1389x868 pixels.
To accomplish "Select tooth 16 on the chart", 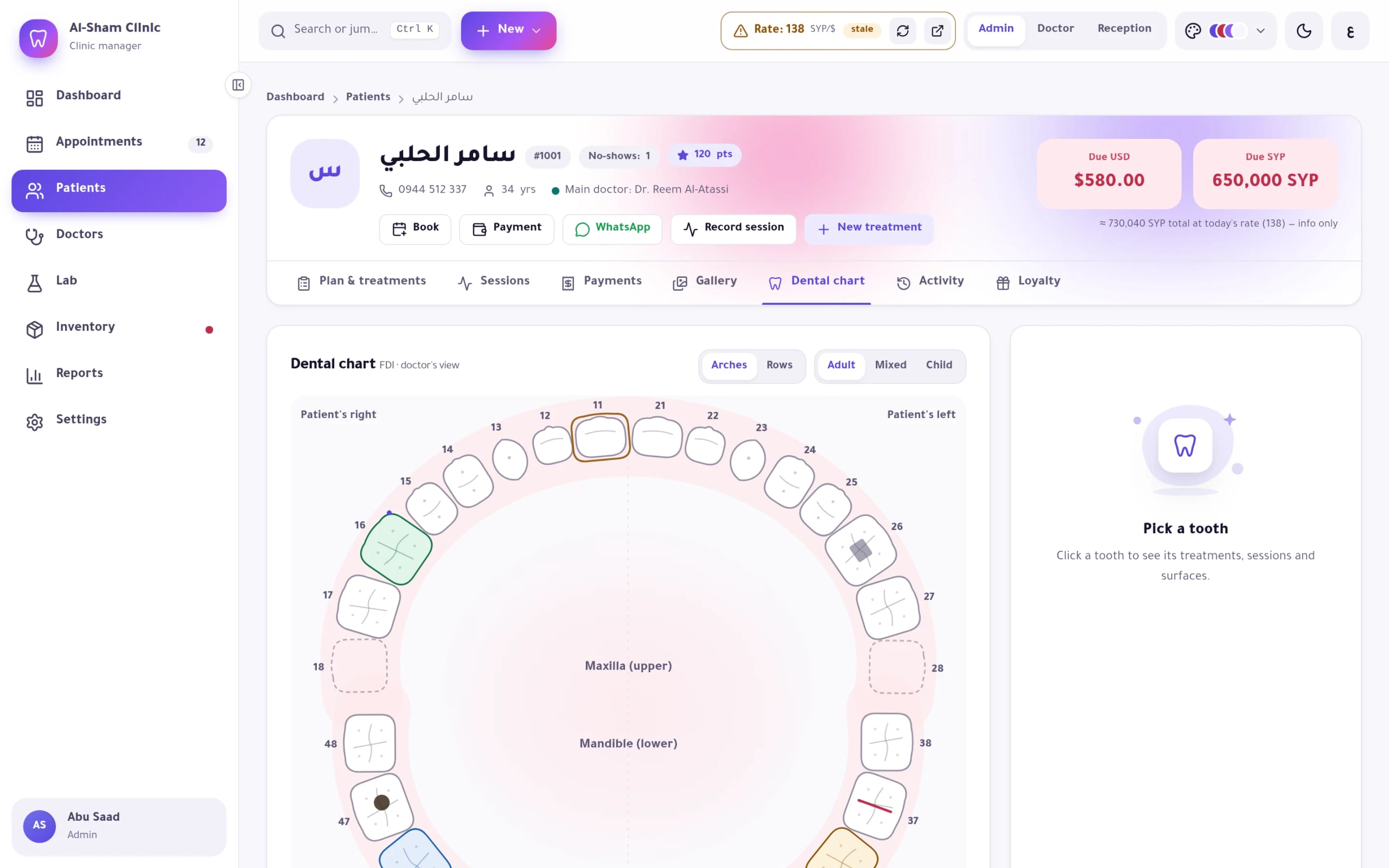I will click(396, 550).
